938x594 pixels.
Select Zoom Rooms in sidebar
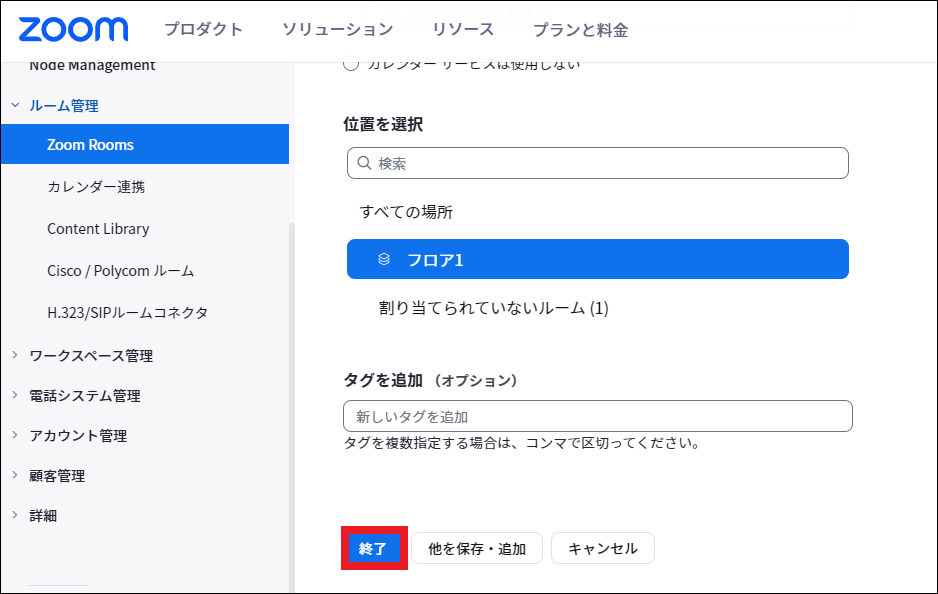145,144
